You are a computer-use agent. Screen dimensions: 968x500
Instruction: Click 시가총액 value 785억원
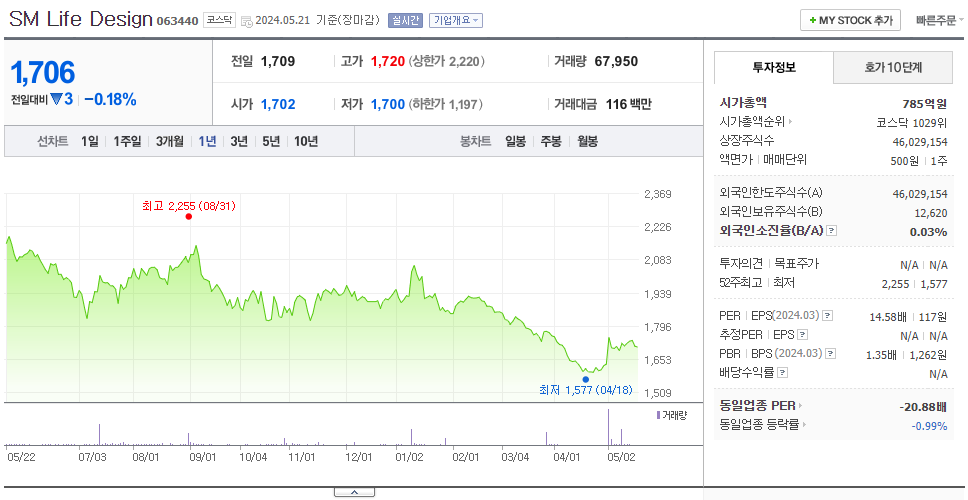[925, 104]
